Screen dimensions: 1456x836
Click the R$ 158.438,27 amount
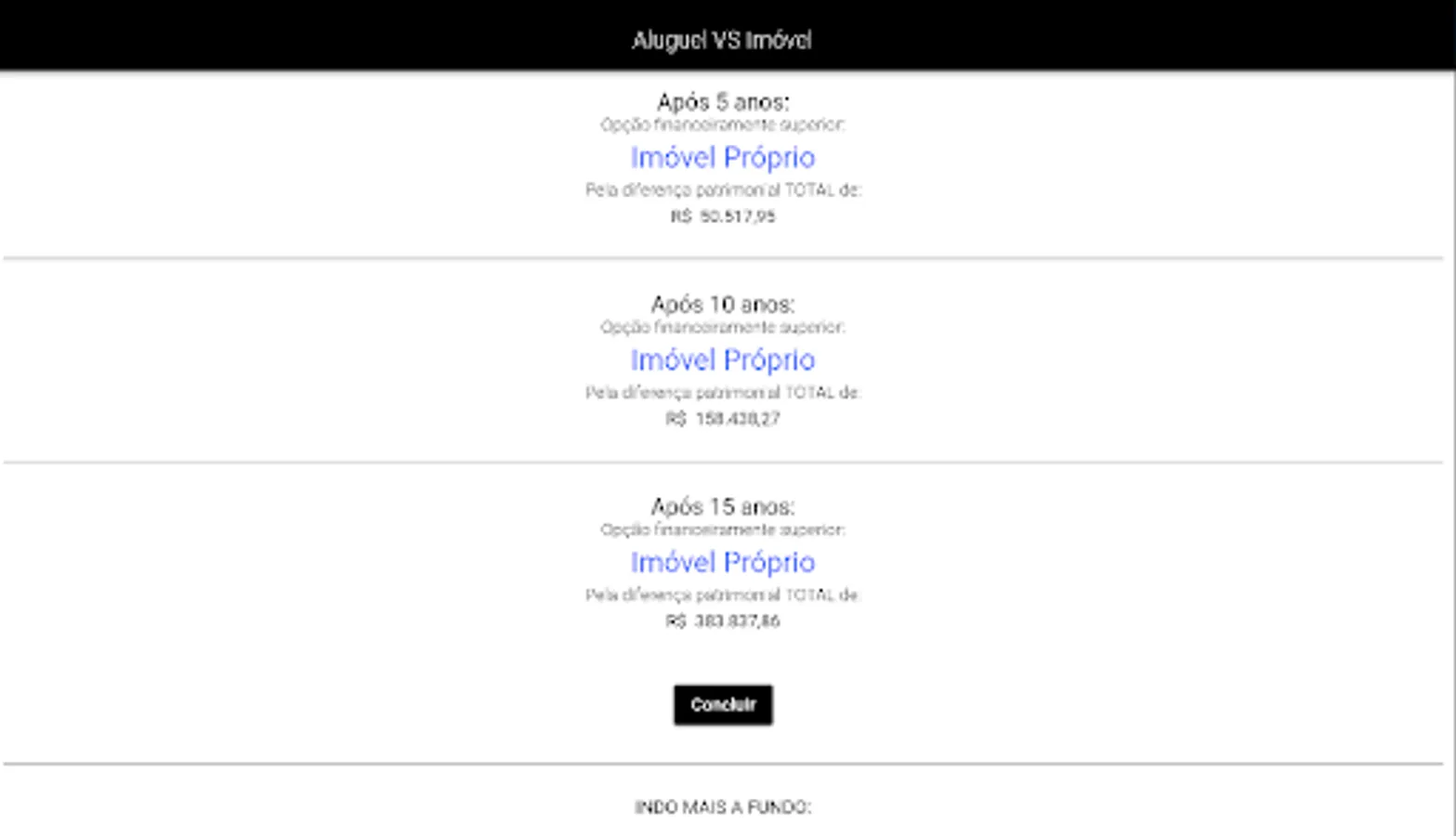(723, 419)
